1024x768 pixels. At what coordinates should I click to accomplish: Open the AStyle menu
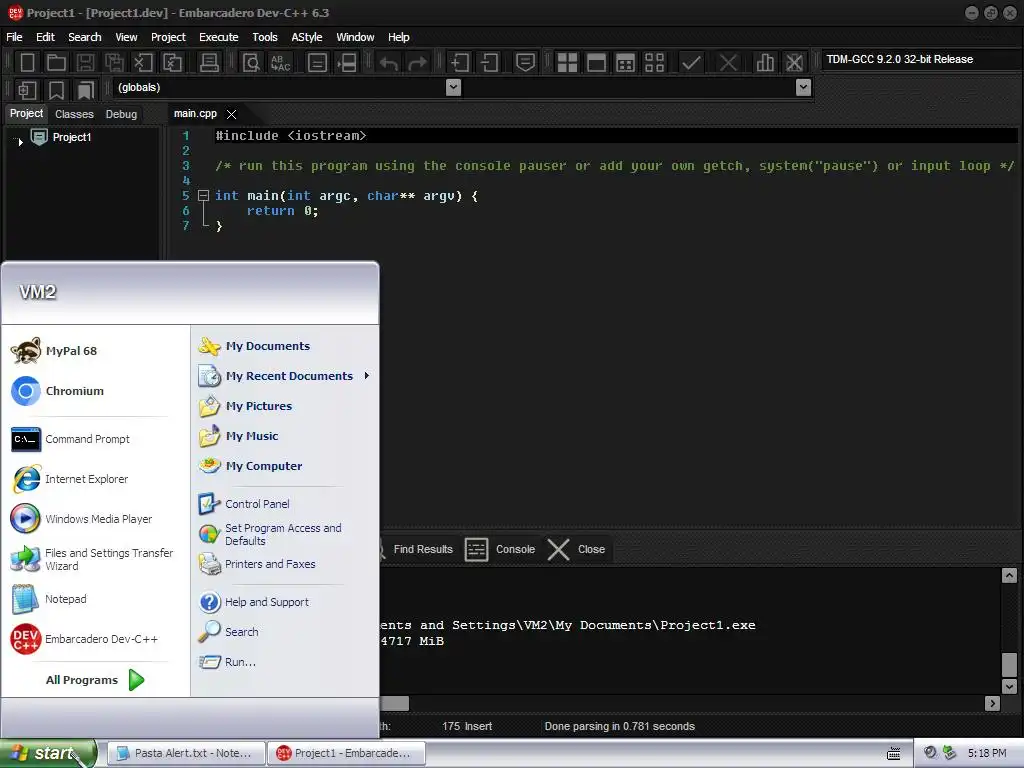(x=307, y=37)
